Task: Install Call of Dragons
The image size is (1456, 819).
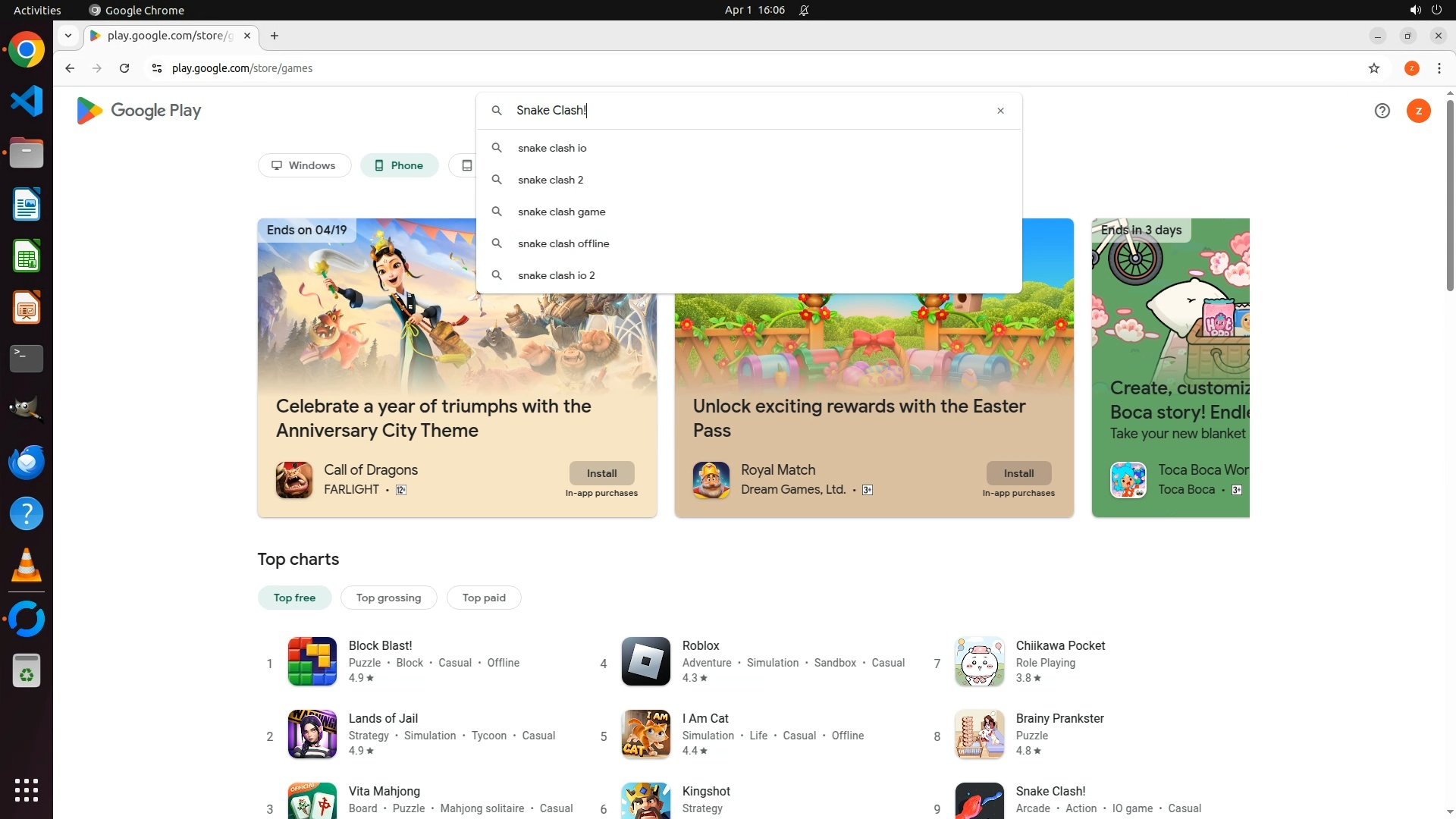Action: [x=601, y=473]
